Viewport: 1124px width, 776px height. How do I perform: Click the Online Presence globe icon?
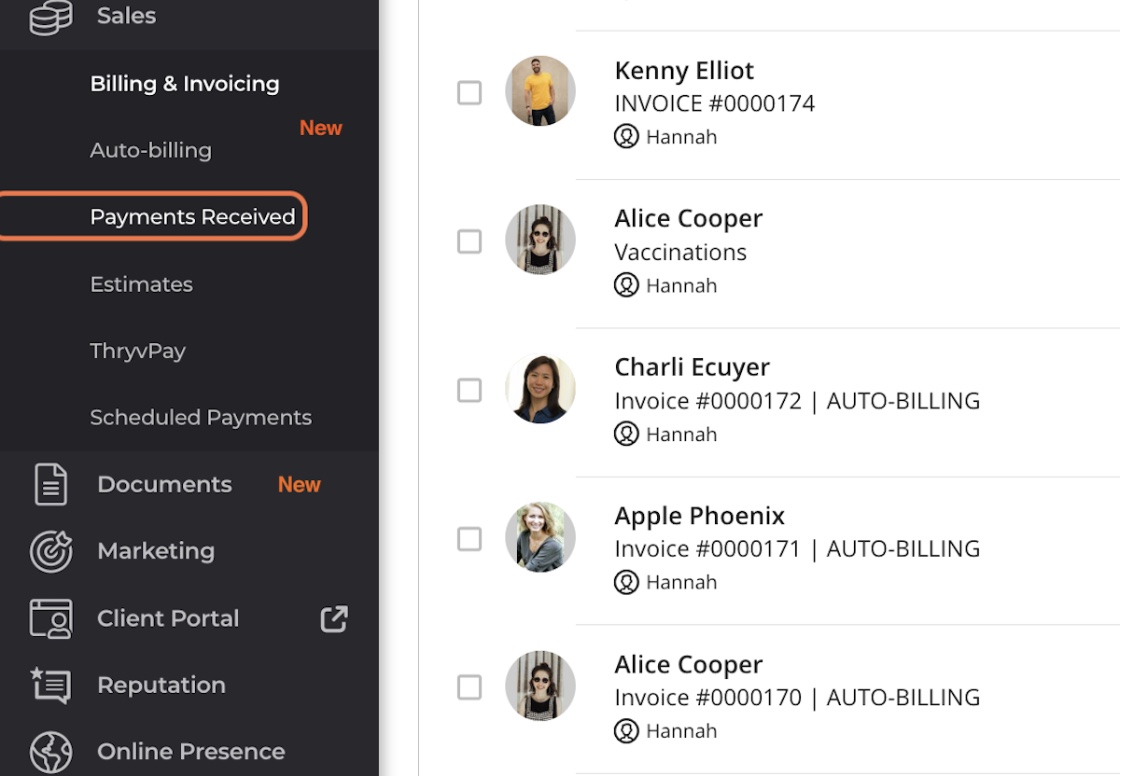(x=51, y=752)
